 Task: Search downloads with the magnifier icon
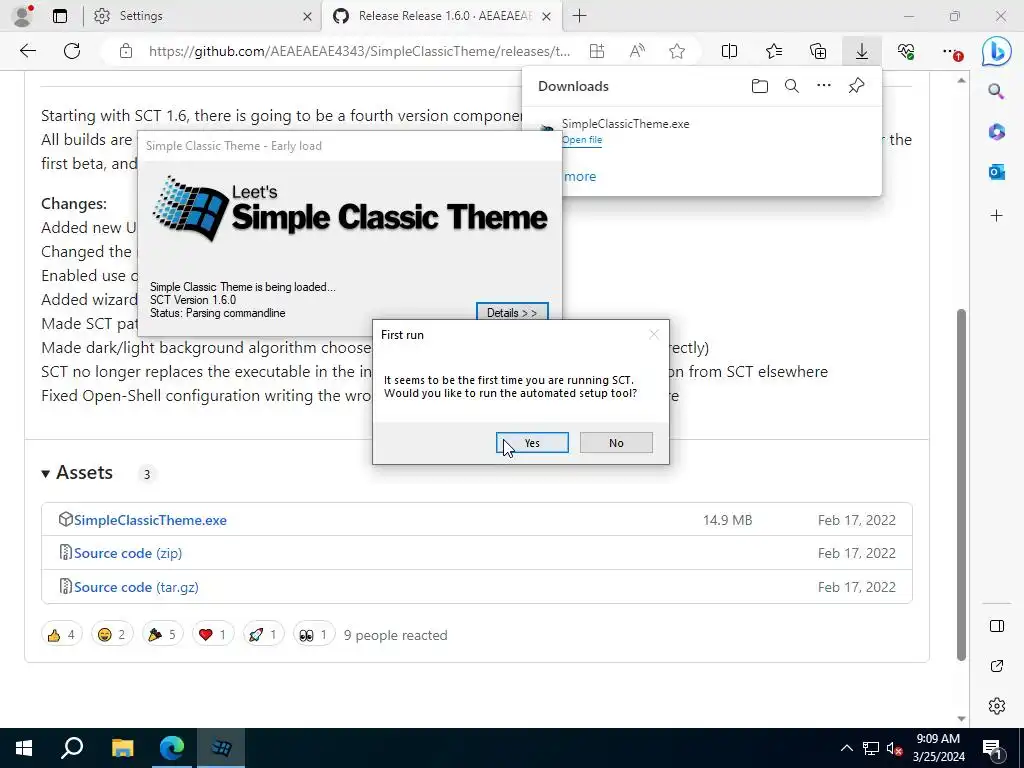(x=792, y=86)
